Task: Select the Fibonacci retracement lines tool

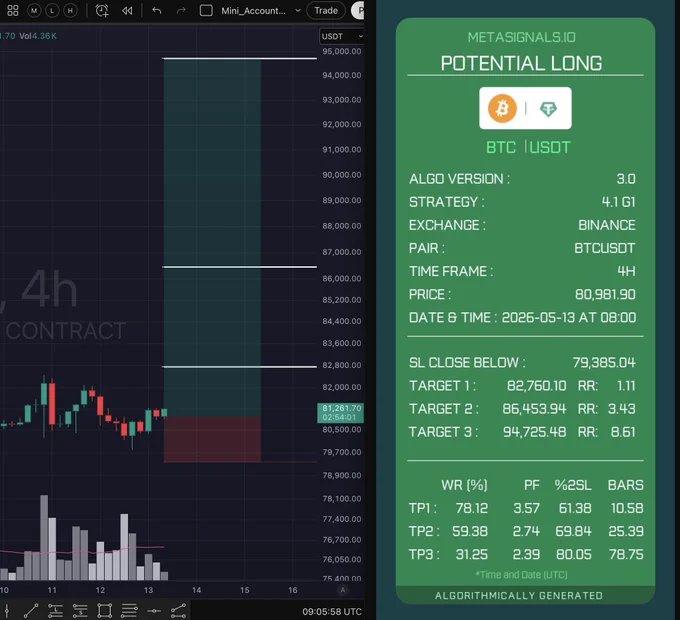Action: pyautogui.click(x=129, y=611)
